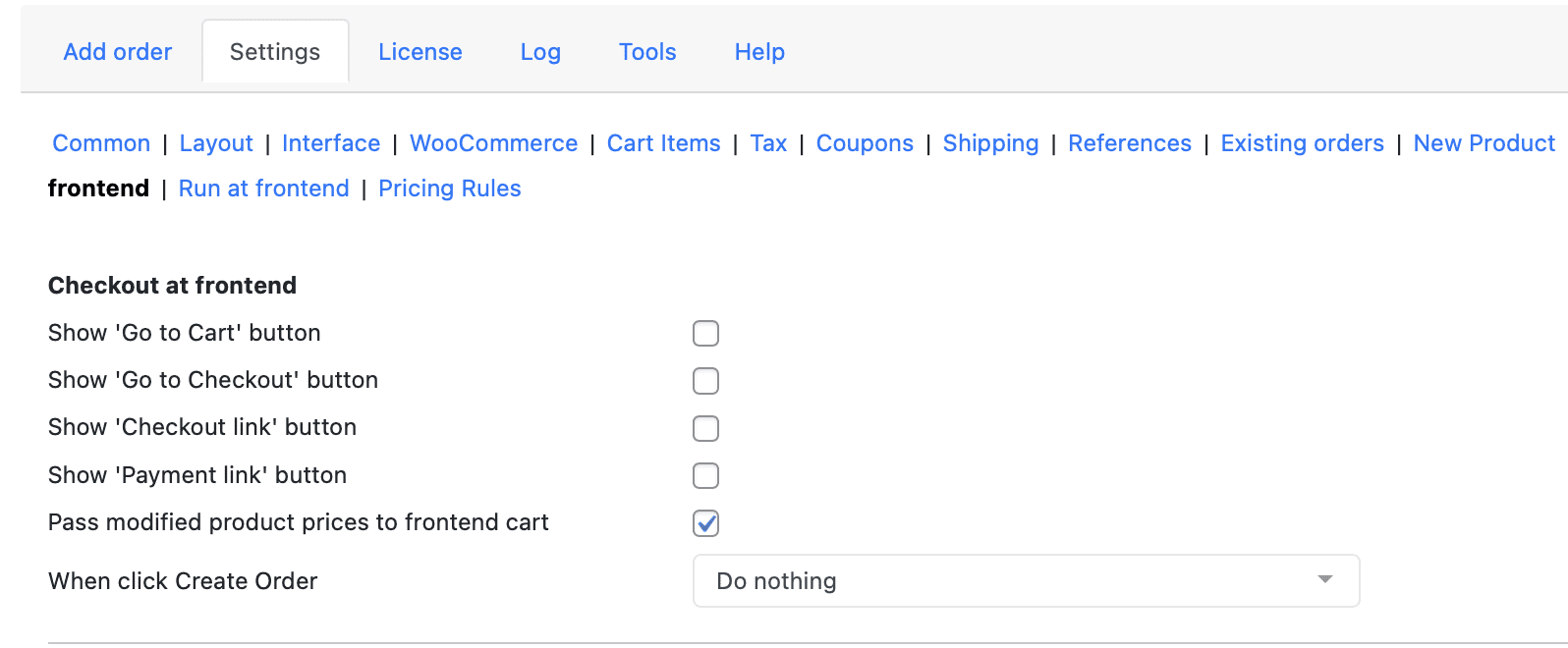
Task: Open the Layout settings section
Action: click(216, 143)
